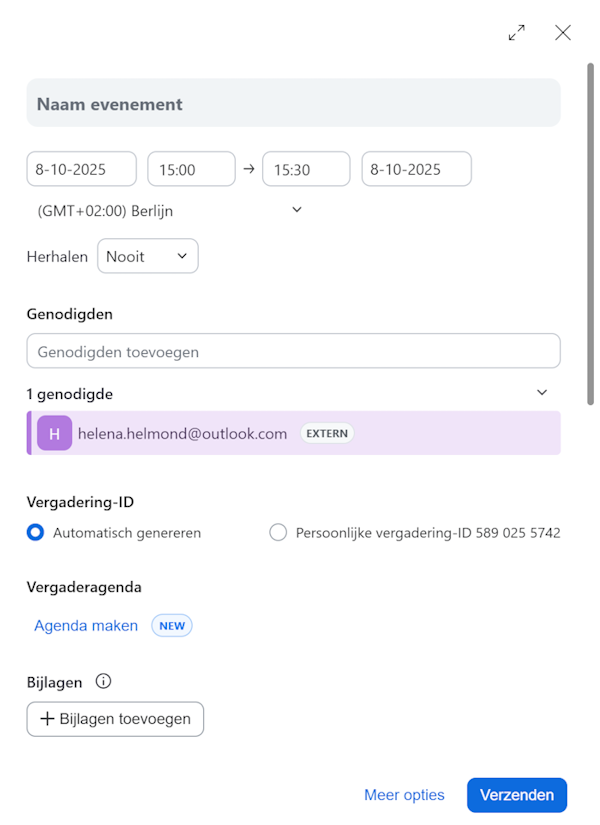Click the EXTERN tag on the invitee
The image size is (600, 825).
[x=327, y=433]
